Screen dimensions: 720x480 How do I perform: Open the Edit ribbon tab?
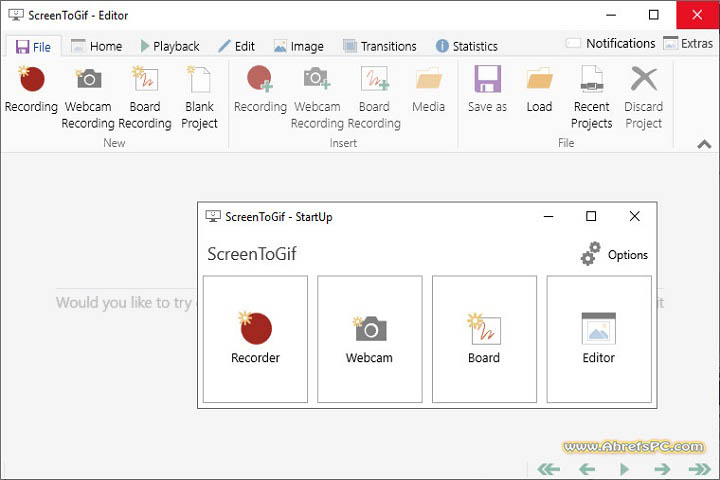[236, 46]
